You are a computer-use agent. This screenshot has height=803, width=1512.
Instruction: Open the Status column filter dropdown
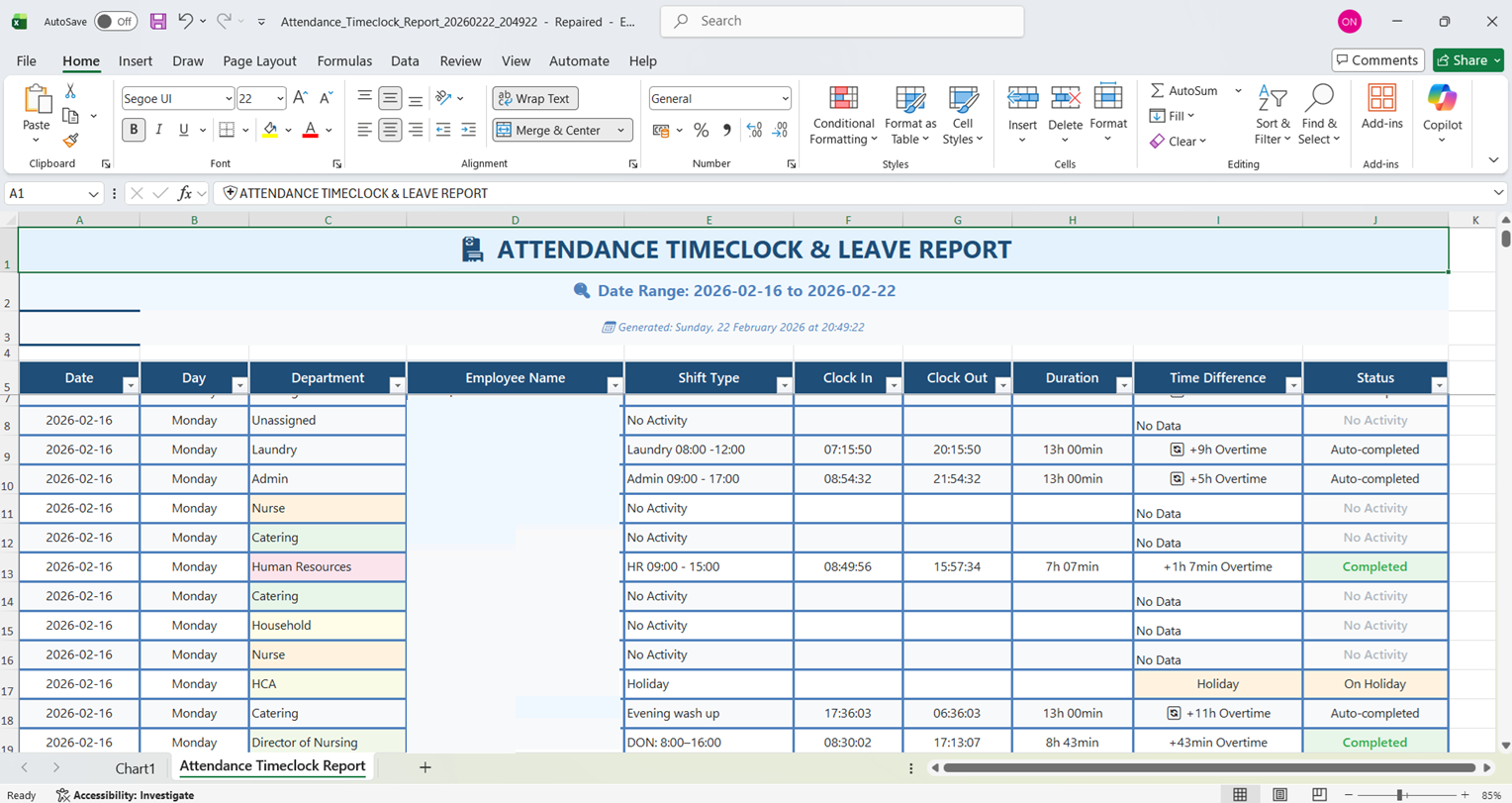1440,384
